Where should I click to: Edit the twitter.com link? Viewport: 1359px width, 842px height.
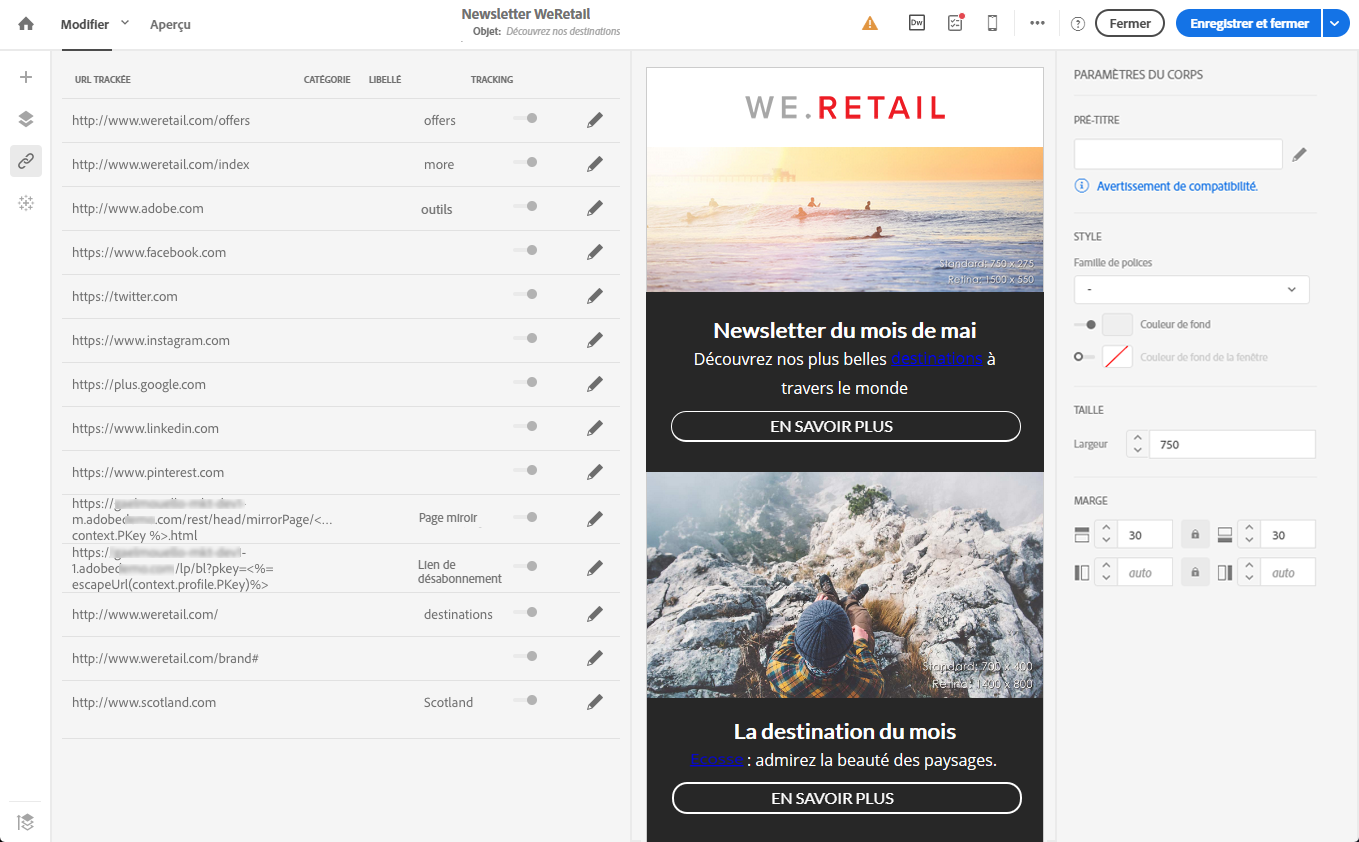pyautogui.click(x=595, y=296)
